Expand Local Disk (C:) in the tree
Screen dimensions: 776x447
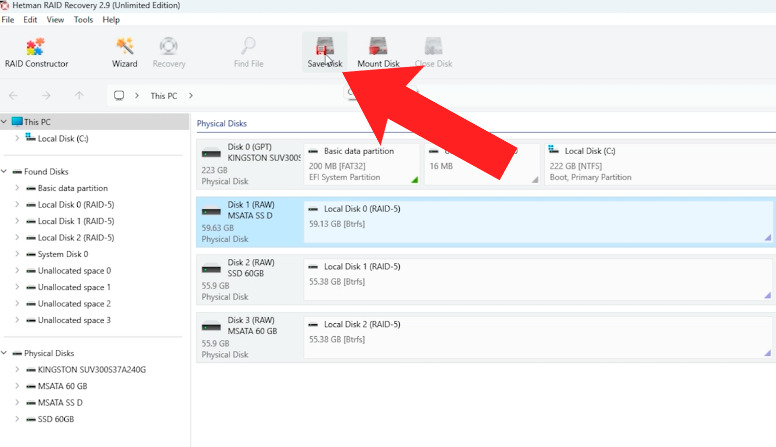point(17,138)
